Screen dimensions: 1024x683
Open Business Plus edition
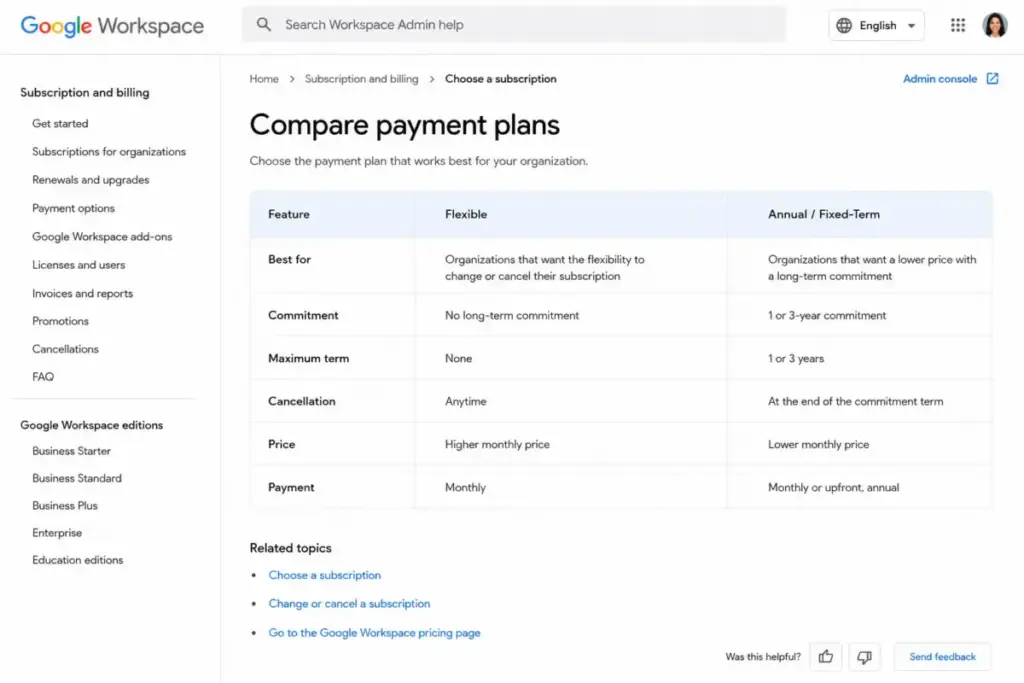tap(65, 505)
